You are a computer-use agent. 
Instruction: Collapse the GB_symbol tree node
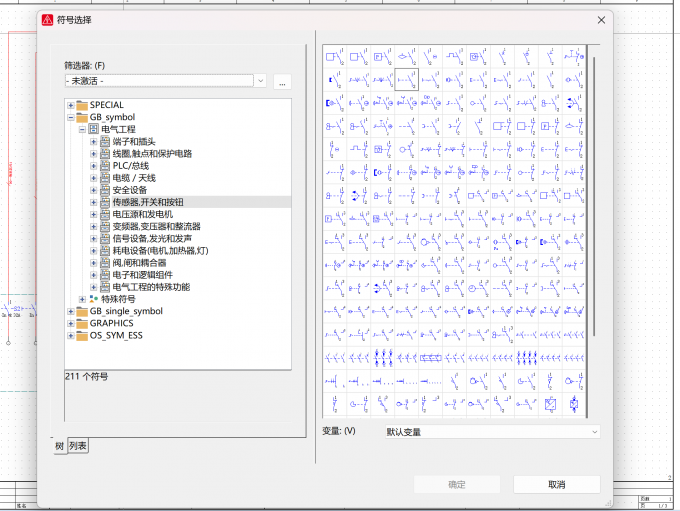[x=71, y=117]
